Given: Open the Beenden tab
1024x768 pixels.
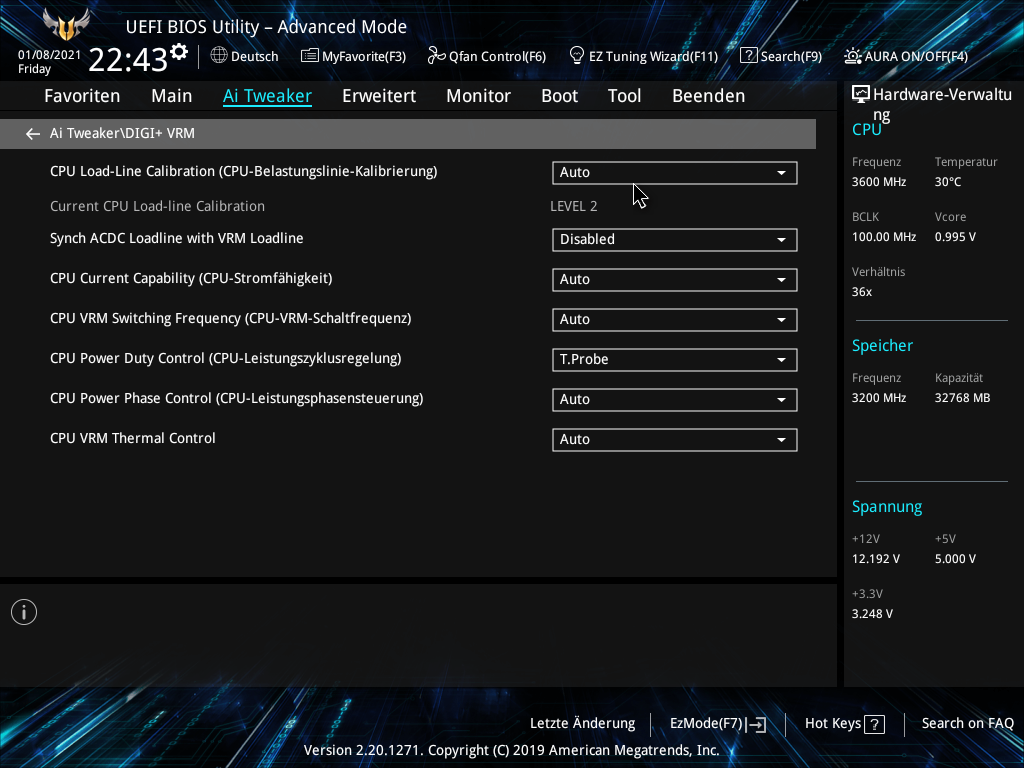Looking at the screenshot, I should (x=709, y=96).
